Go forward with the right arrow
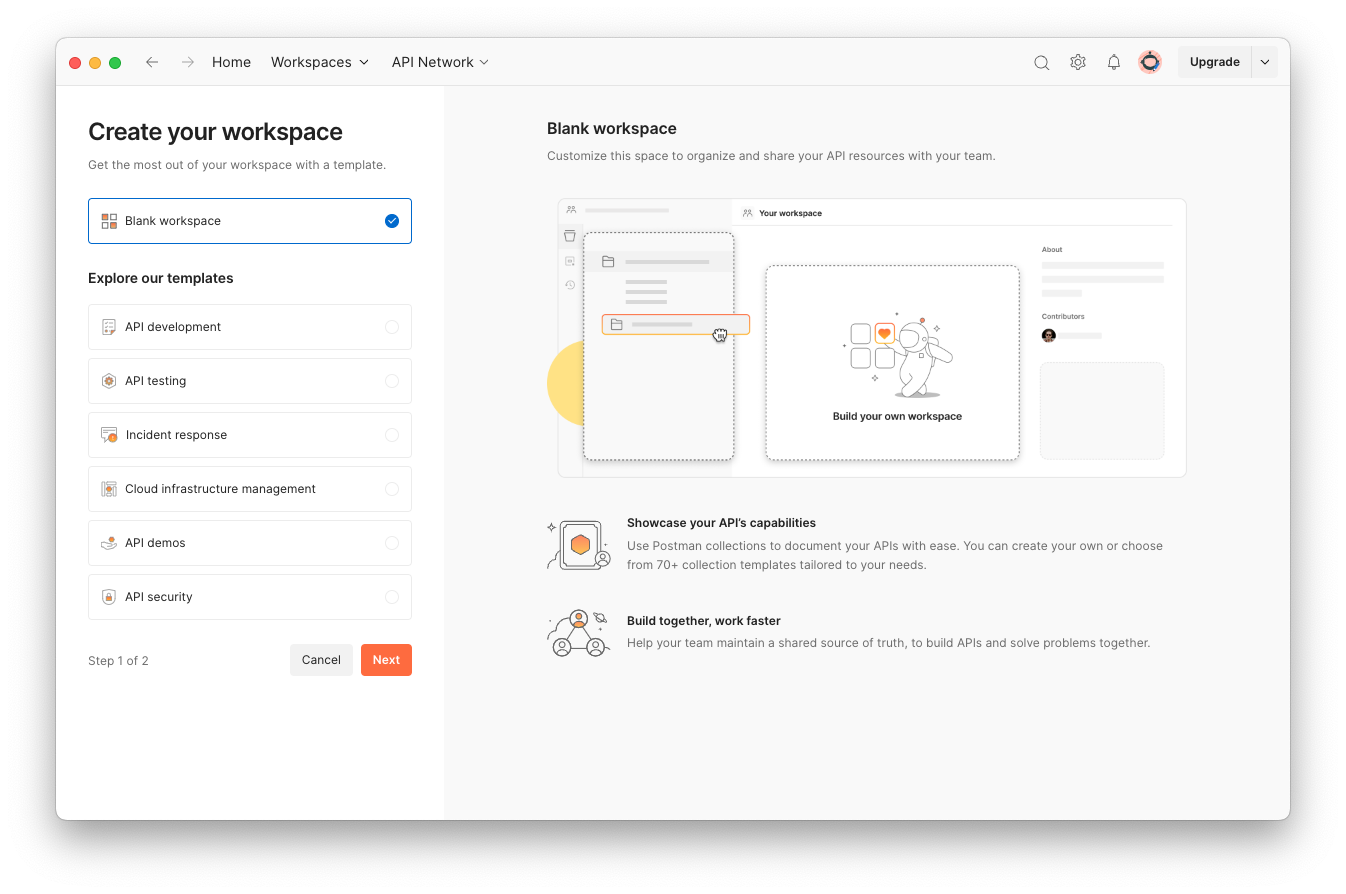 click(x=188, y=62)
